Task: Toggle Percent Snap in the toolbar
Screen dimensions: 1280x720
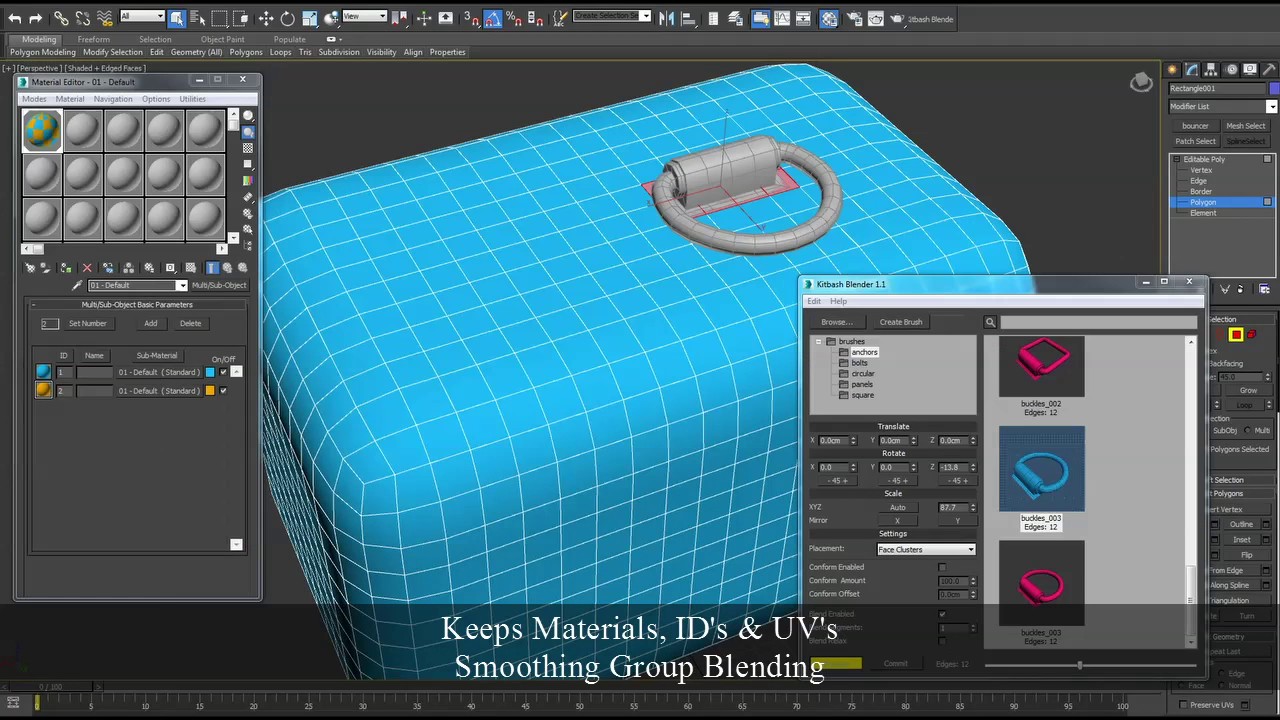Action: [514, 18]
